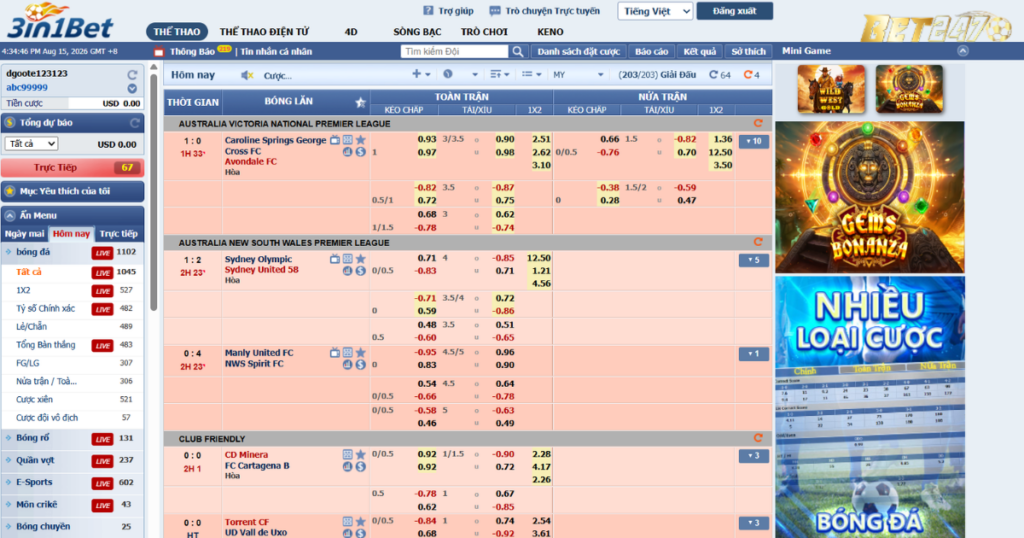The height and width of the screenshot is (538, 1024).
Task: Expand 3 more markets for CD Minera match
Action: pyautogui.click(x=754, y=456)
